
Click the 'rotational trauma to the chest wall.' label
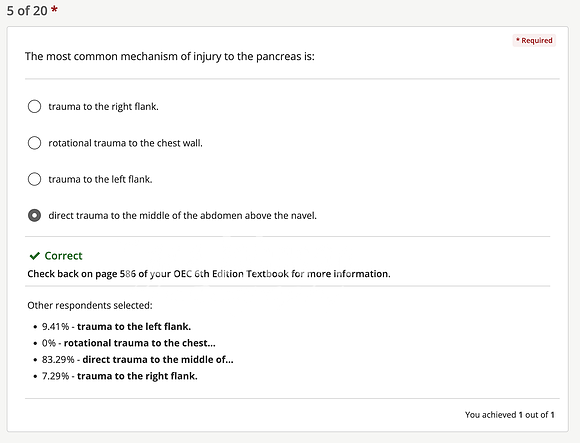click(125, 143)
